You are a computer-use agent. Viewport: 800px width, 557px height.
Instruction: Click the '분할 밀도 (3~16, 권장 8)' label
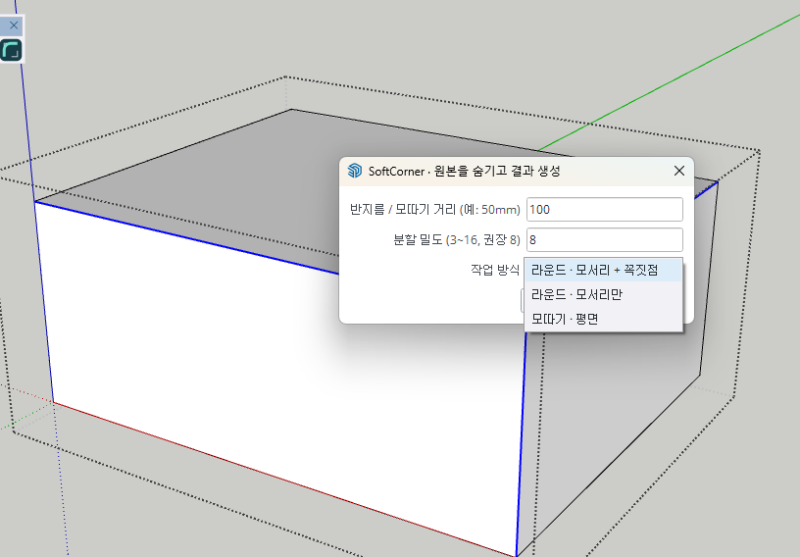[x=457, y=240]
